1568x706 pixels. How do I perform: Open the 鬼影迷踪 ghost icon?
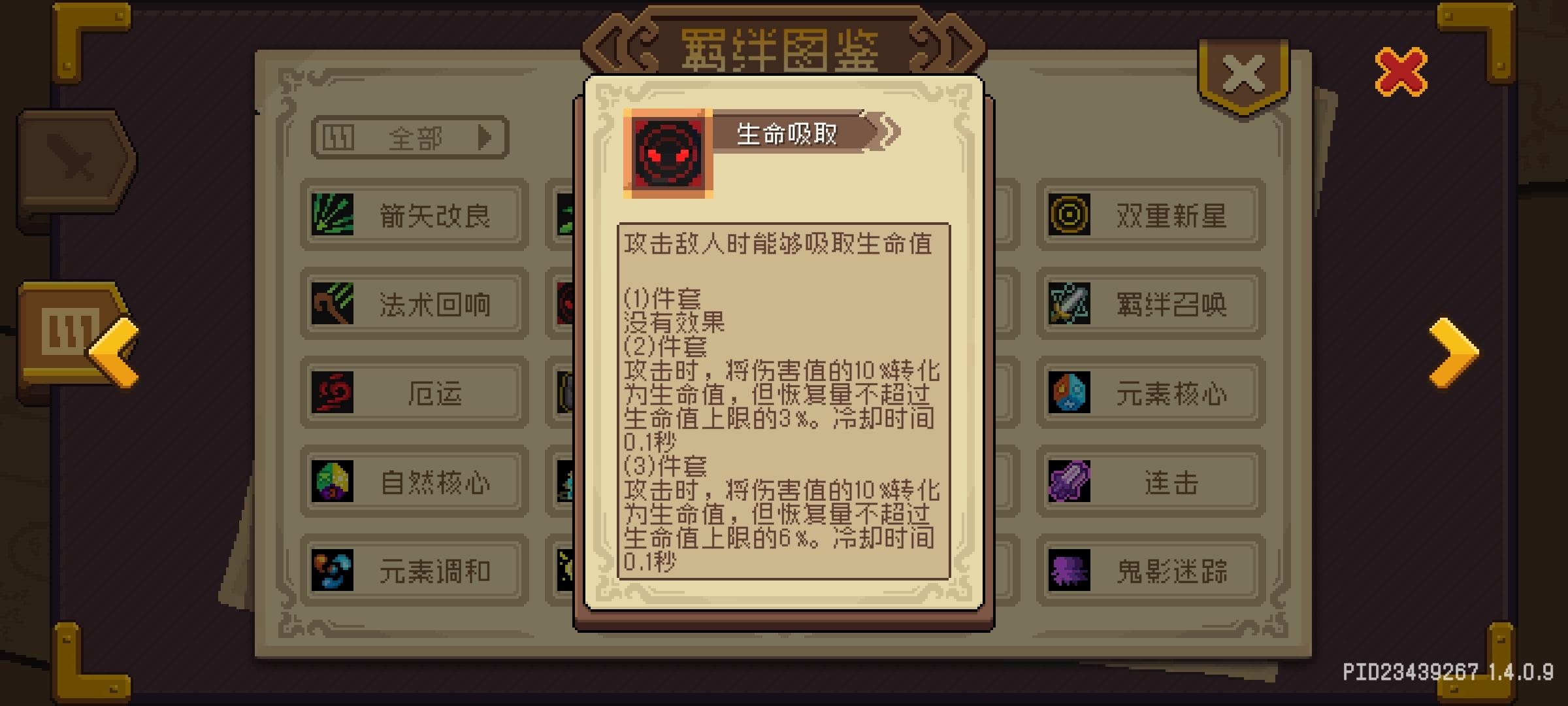[x=1070, y=570]
